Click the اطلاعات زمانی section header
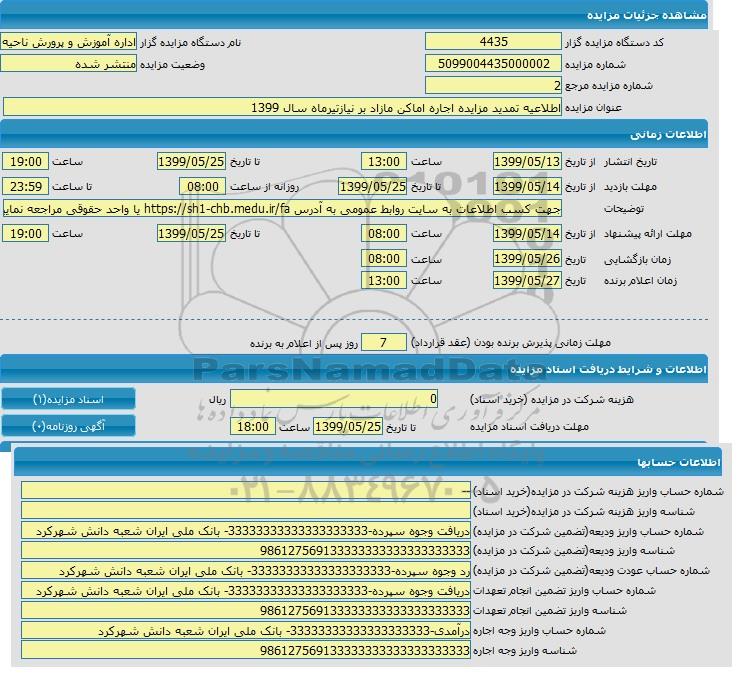739x673 pixels. pyautogui.click(x=353, y=134)
